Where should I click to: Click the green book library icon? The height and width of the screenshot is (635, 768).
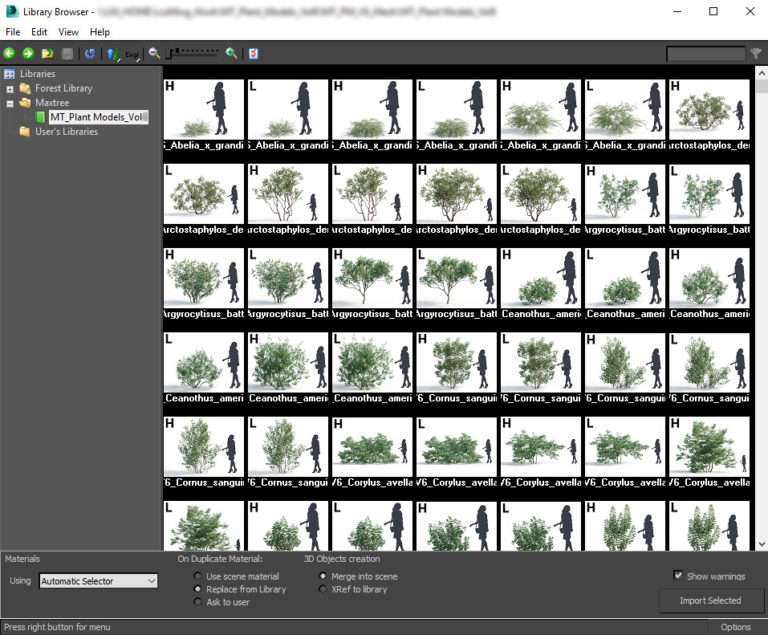40,117
